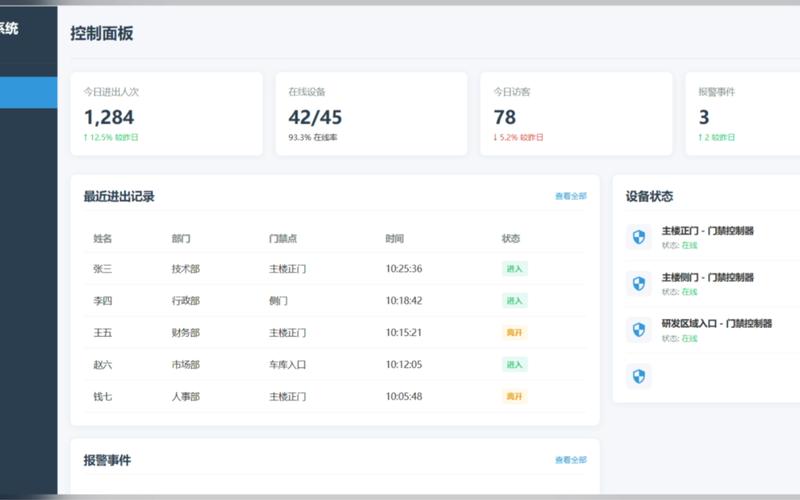Click shield icon for 主楼侧门 controller
The image size is (800, 500).
[x=639, y=284]
